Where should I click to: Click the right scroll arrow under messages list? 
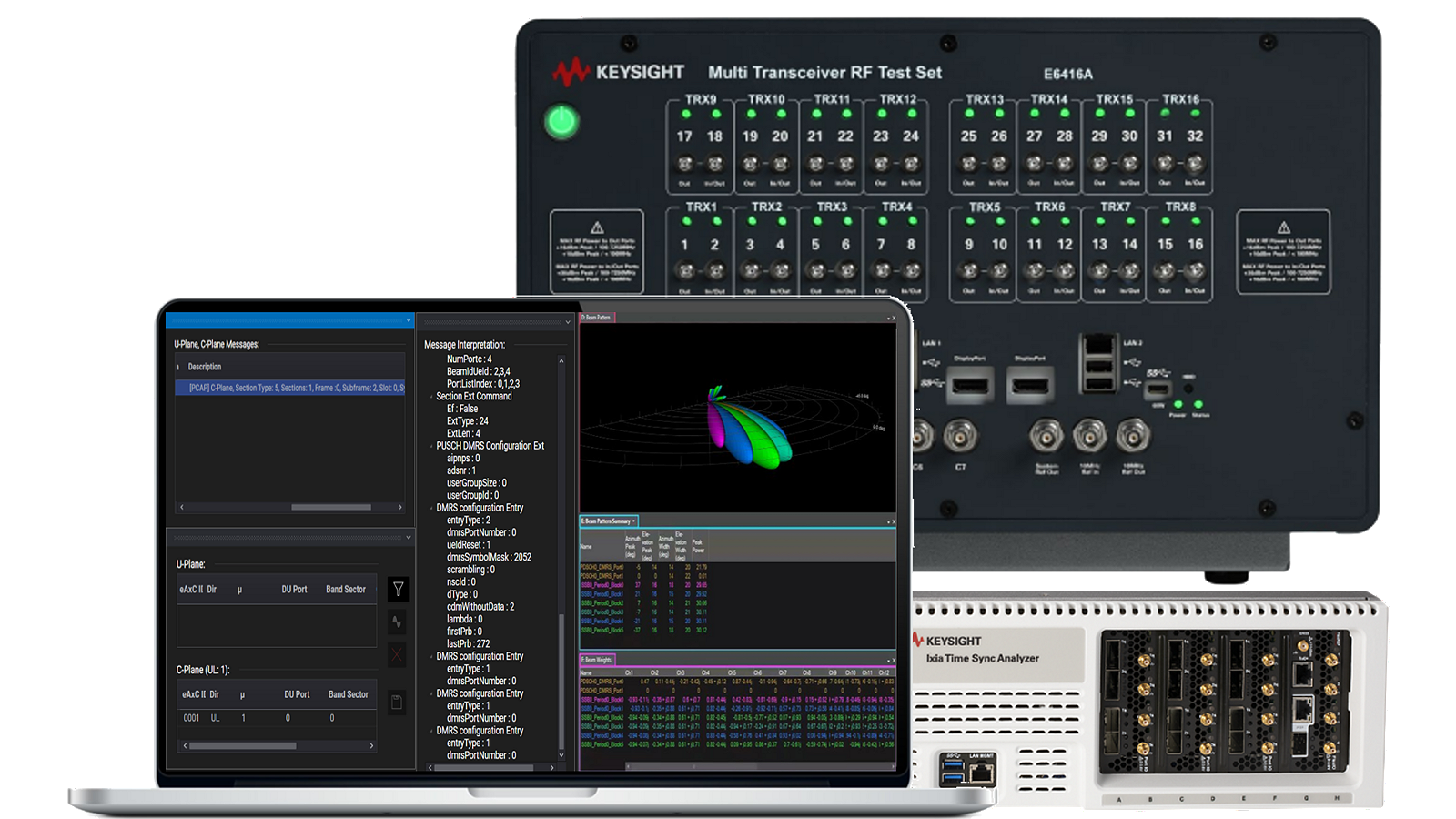[400, 507]
